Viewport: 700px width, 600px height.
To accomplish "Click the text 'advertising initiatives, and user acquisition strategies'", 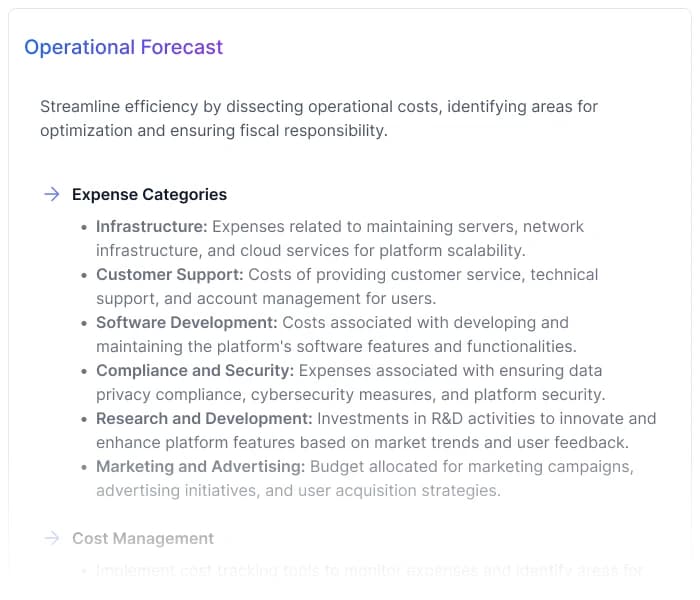I will [x=297, y=490].
